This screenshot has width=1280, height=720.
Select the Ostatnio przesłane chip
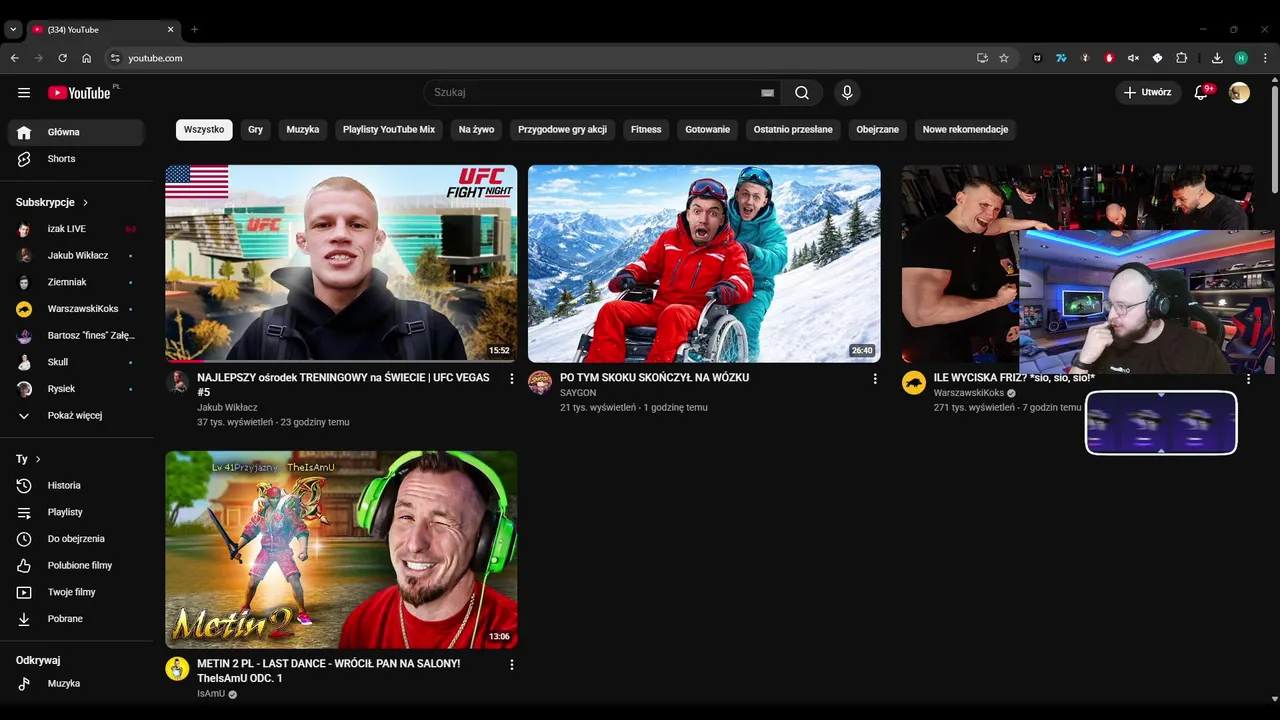pyautogui.click(x=793, y=130)
